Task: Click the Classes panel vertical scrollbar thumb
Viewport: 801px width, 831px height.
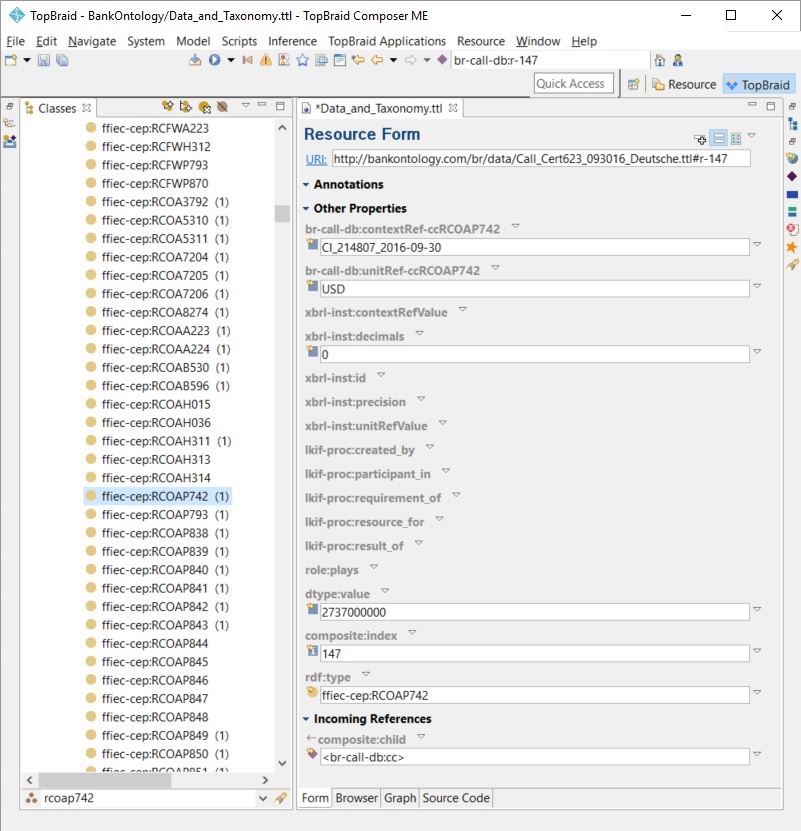Action: pyautogui.click(x=282, y=215)
